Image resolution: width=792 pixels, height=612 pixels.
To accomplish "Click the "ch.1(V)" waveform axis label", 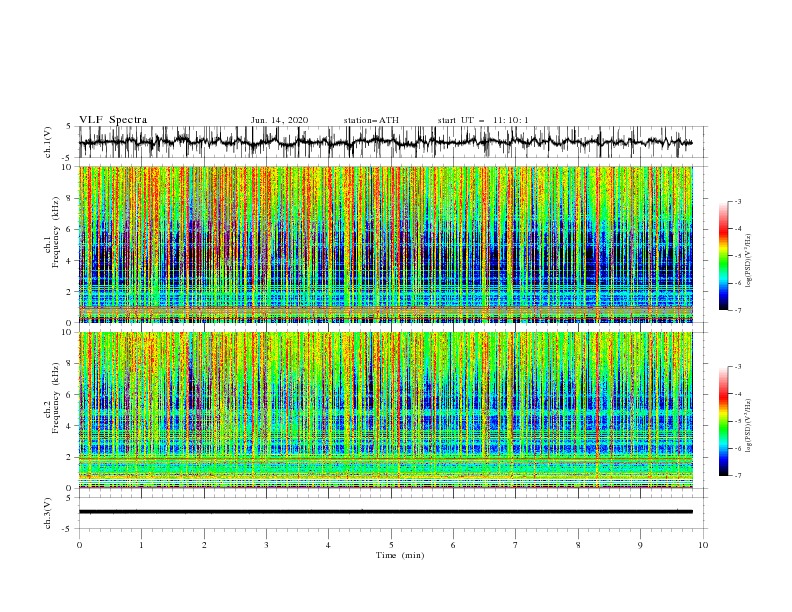I will pyautogui.click(x=48, y=142).
